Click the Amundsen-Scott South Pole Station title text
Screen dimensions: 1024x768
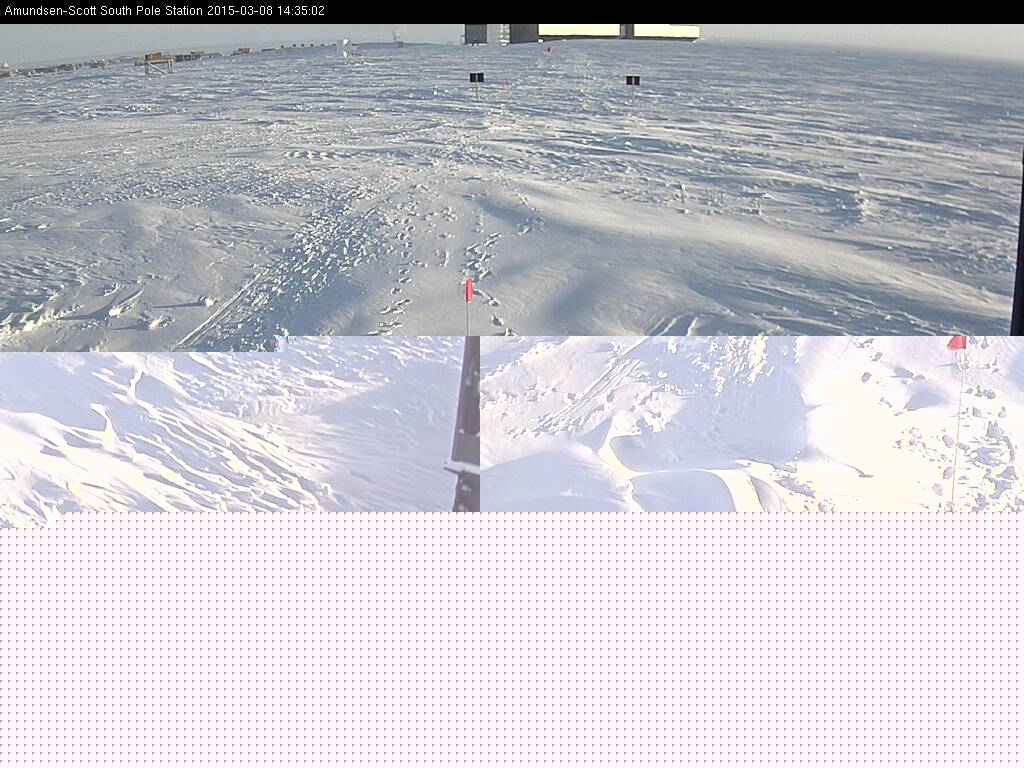point(102,11)
